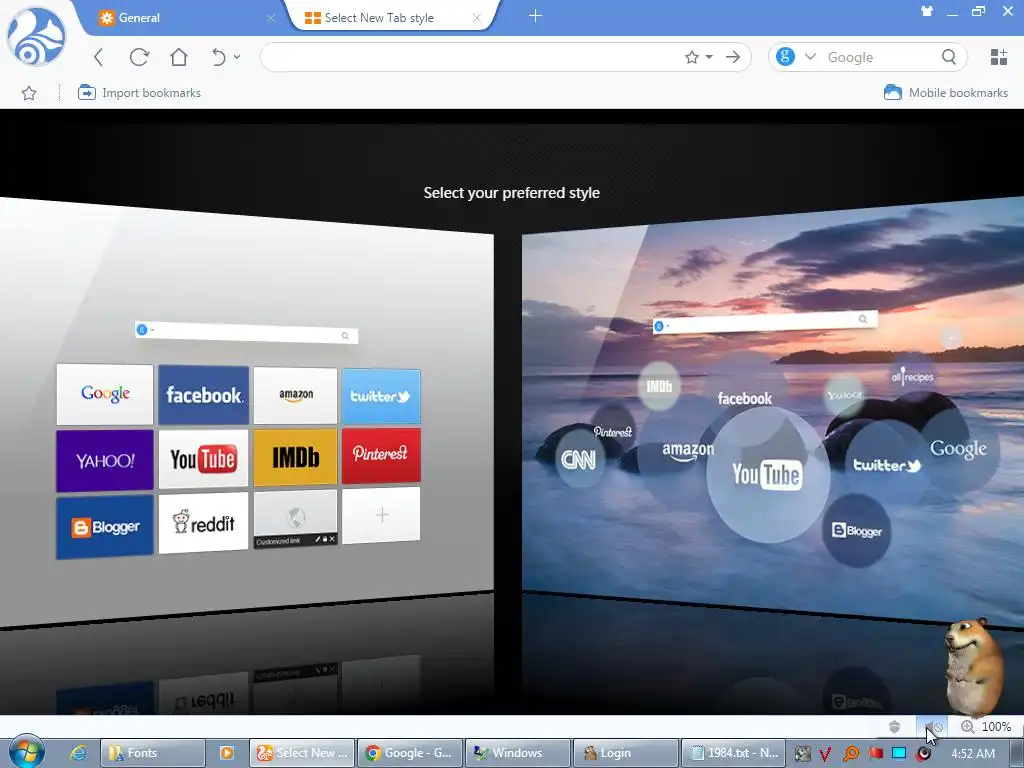Image resolution: width=1024 pixels, height=768 pixels.
Task: Click the IMDb bubble
Action: (659, 386)
